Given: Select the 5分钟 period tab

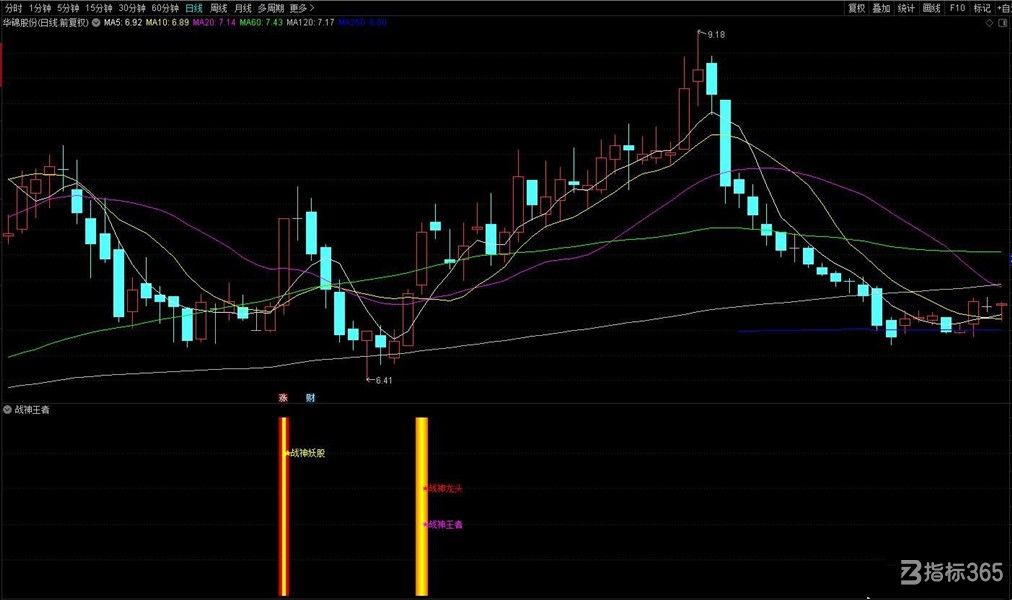Looking at the screenshot, I should (68, 8).
